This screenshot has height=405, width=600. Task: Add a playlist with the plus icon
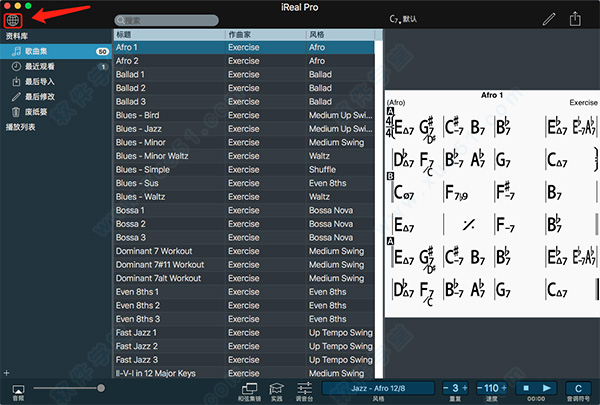(x=6, y=372)
